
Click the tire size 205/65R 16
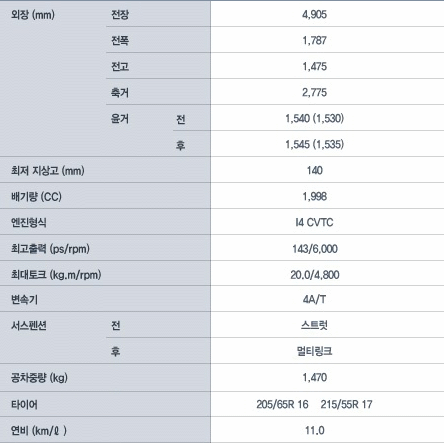(x=282, y=404)
